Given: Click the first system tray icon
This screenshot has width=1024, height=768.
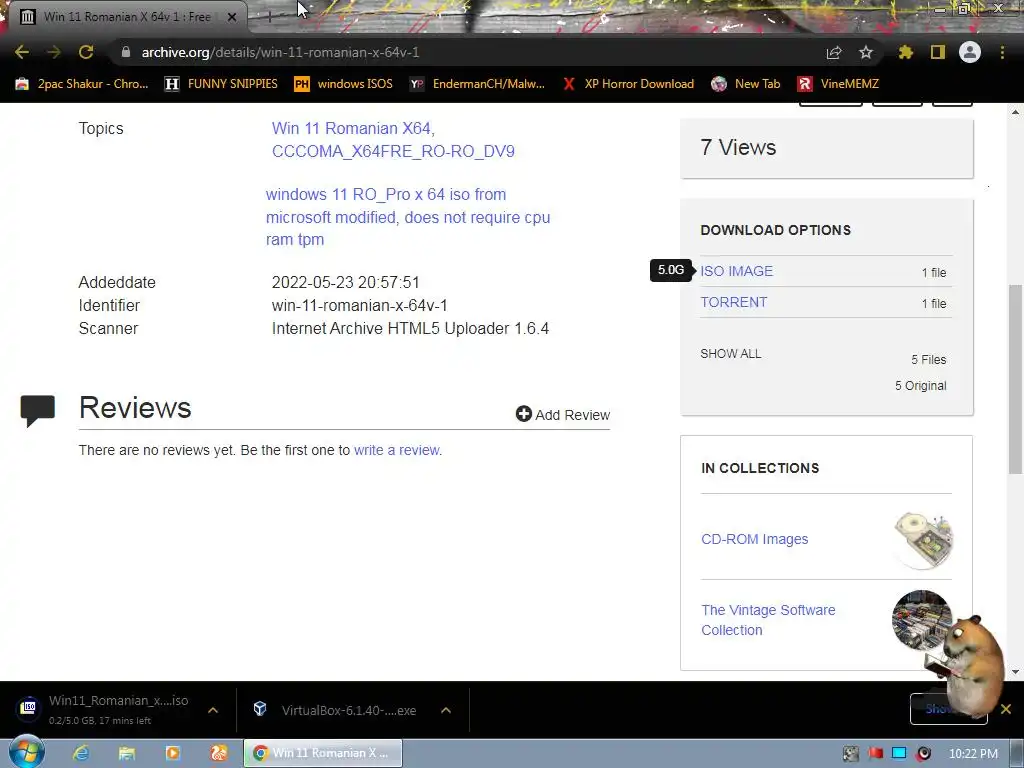Looking at the screenshot, I should point(851,754).
